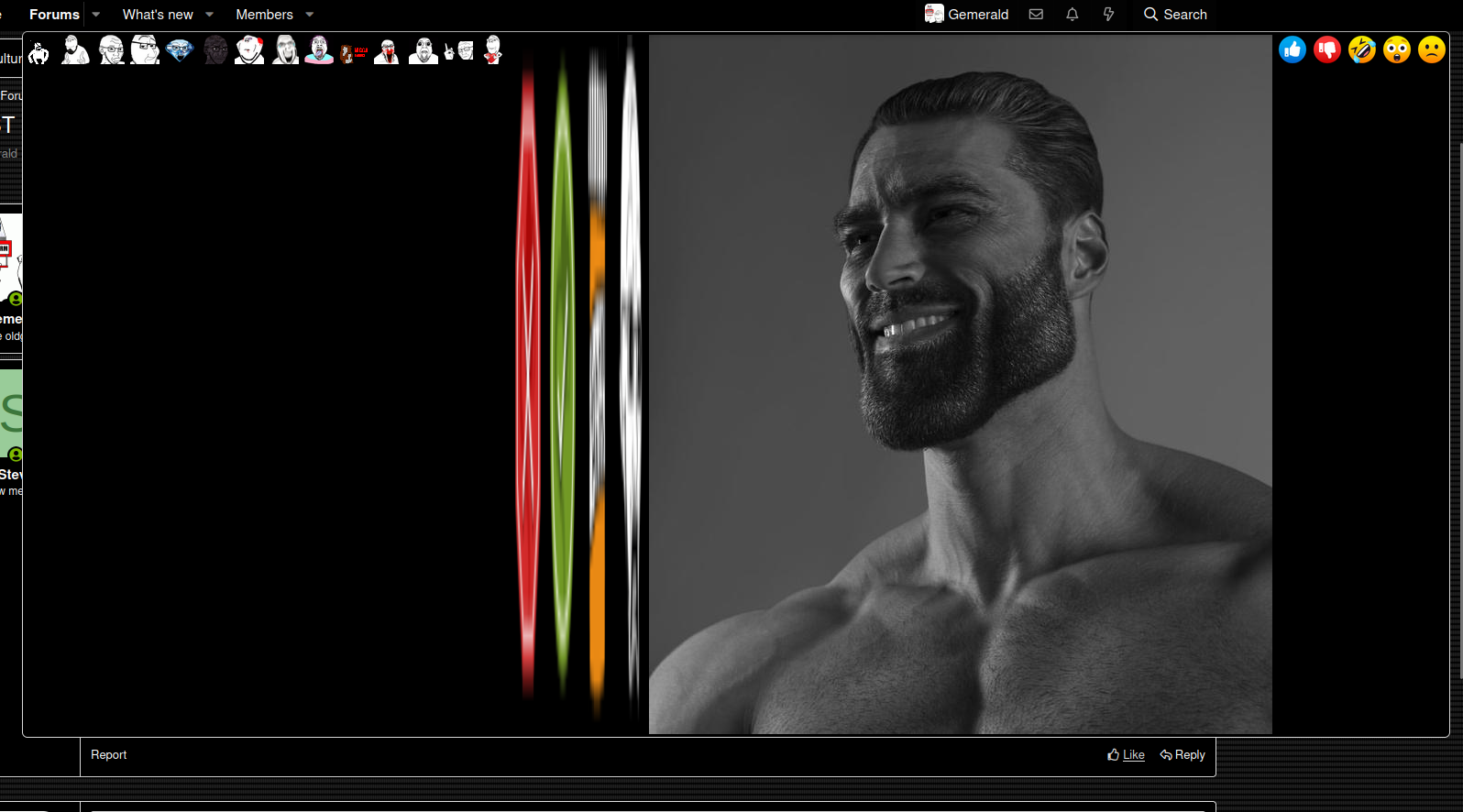Screen dimensions: 1463x812
Task: Open the Gemerald user account menu
Action: [x=967, y=15]
